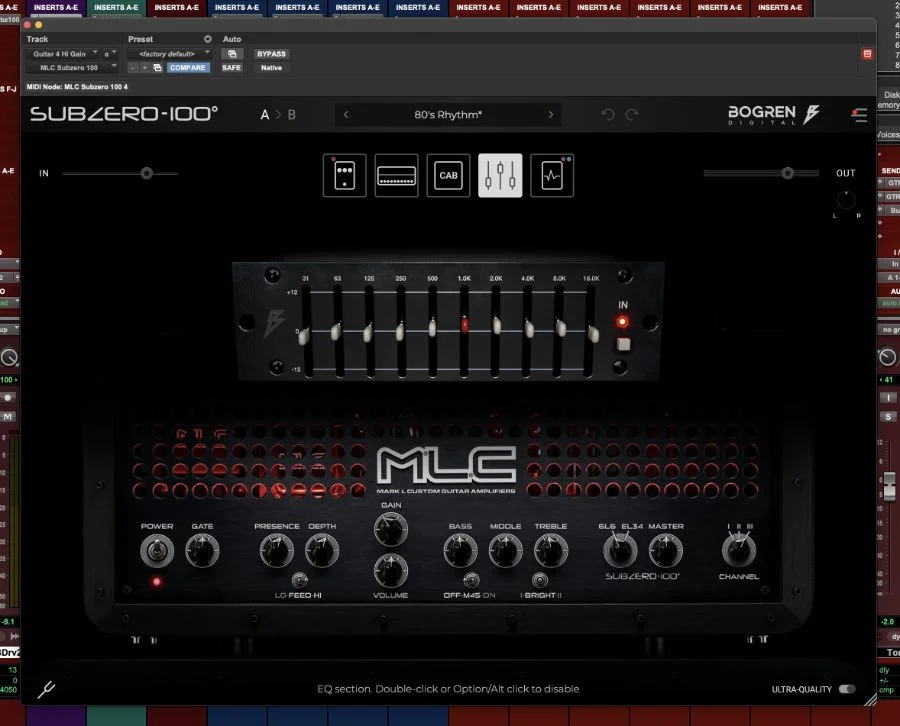Undo the last change with undo arrow
Image resolution: width=900 pixels, height=726 pixels.
[608, 115]
